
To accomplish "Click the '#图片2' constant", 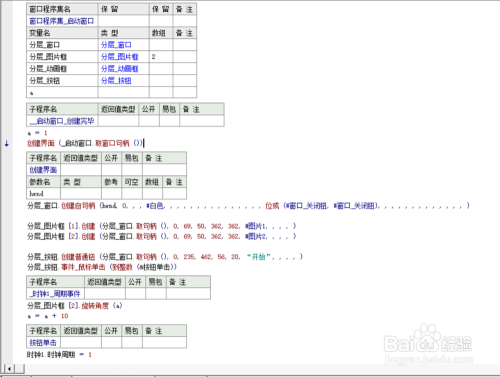I will click(256, 236).
